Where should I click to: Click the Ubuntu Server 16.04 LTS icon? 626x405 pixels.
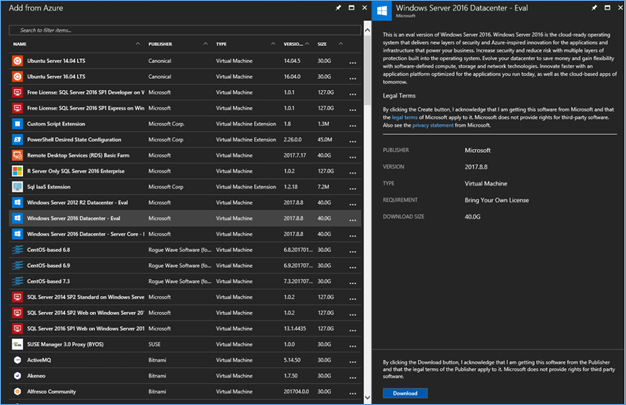17,76
